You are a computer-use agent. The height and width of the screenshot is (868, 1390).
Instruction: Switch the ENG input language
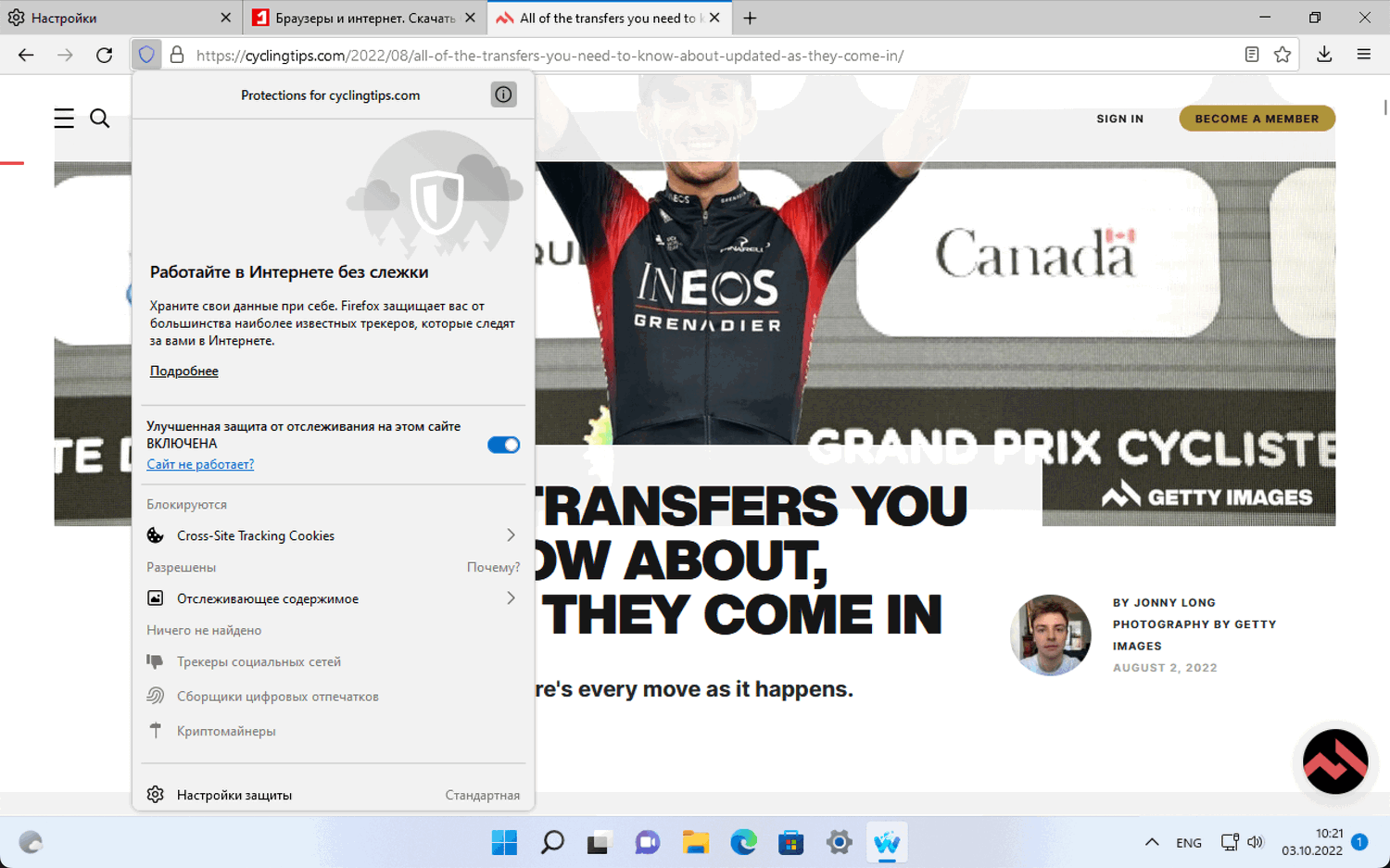[x=1189, y=843]
